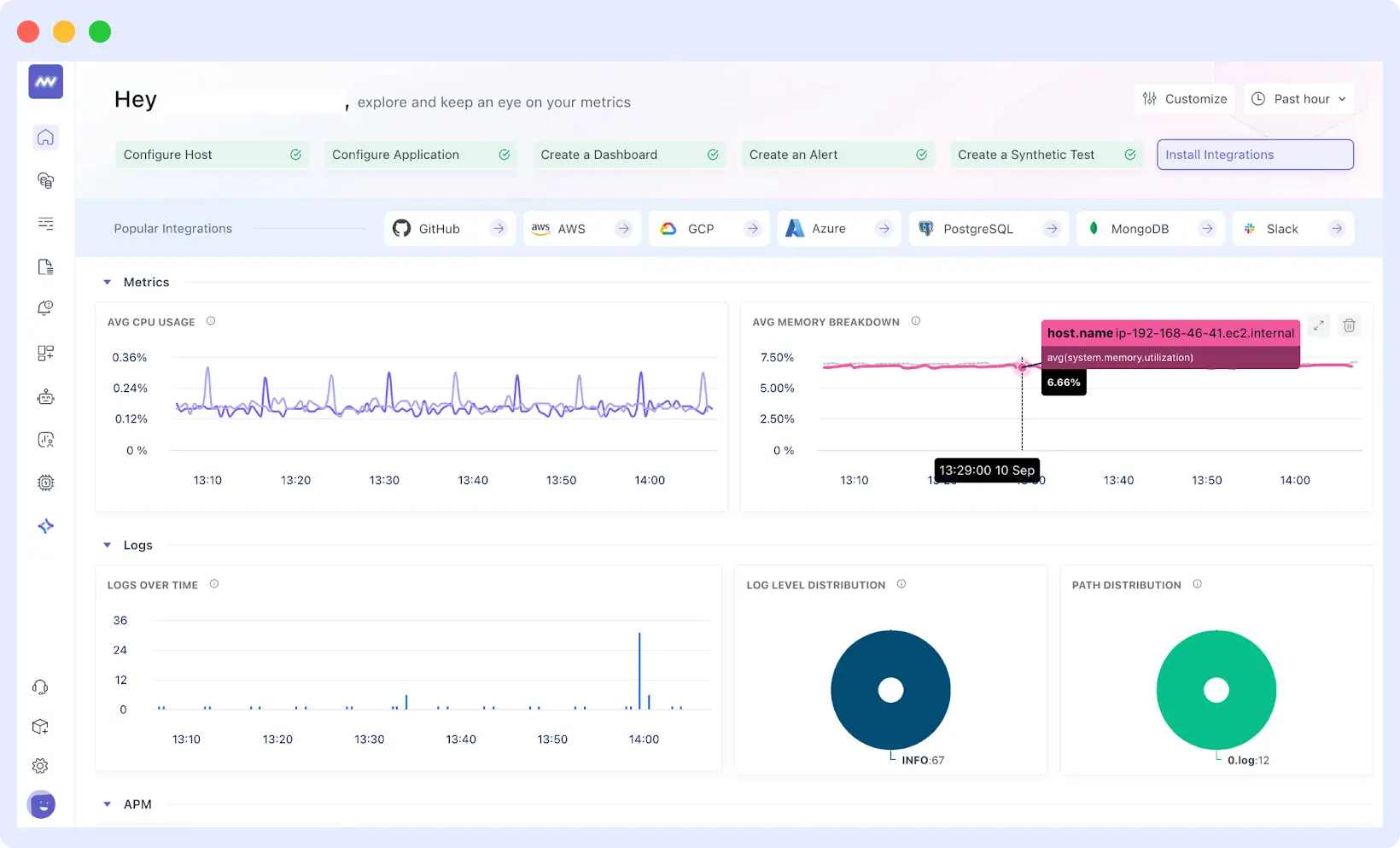Collapse the Metrics section

pos(107,282)
